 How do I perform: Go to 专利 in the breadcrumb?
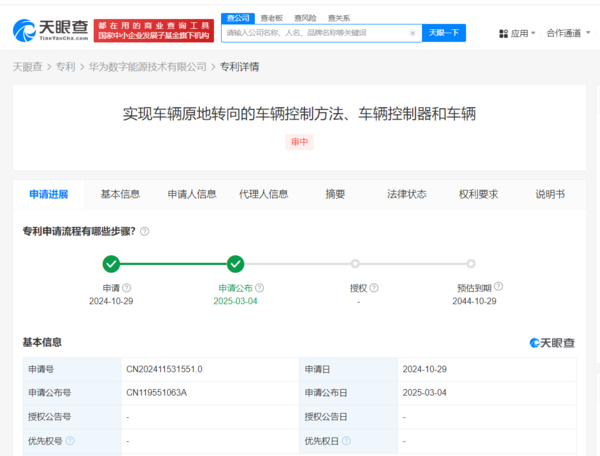tap(65, 67)
